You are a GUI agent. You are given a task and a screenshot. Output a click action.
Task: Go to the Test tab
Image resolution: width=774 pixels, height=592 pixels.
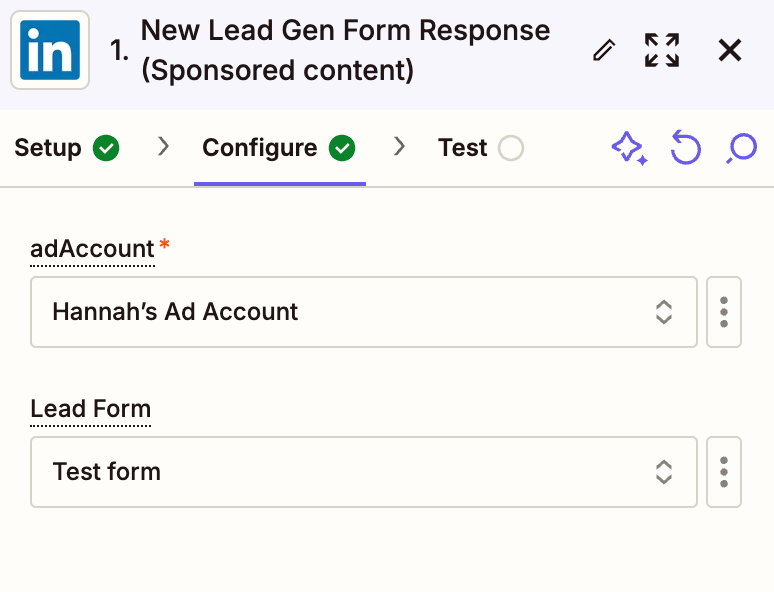(x=462, y=148)
